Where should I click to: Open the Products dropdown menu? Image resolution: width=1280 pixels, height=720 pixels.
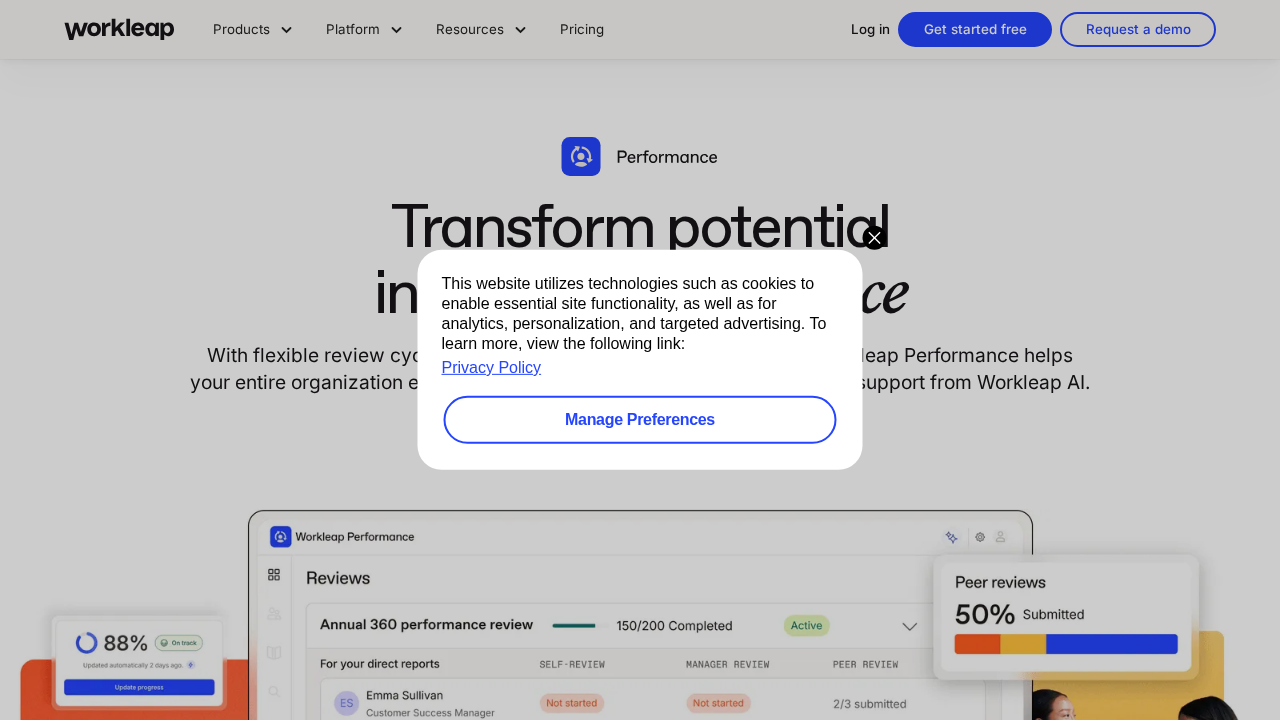[x=252, y=29]
